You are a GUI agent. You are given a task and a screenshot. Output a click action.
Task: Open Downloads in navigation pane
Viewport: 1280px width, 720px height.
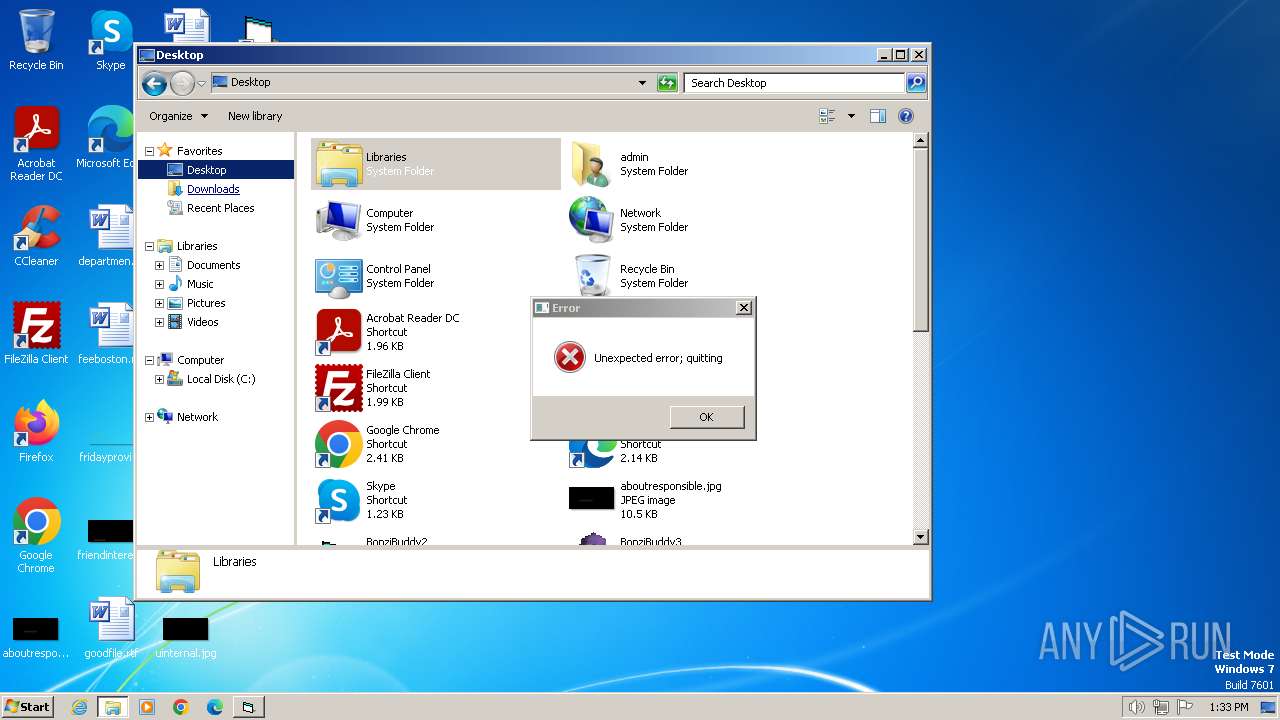[x=213, y=189]
